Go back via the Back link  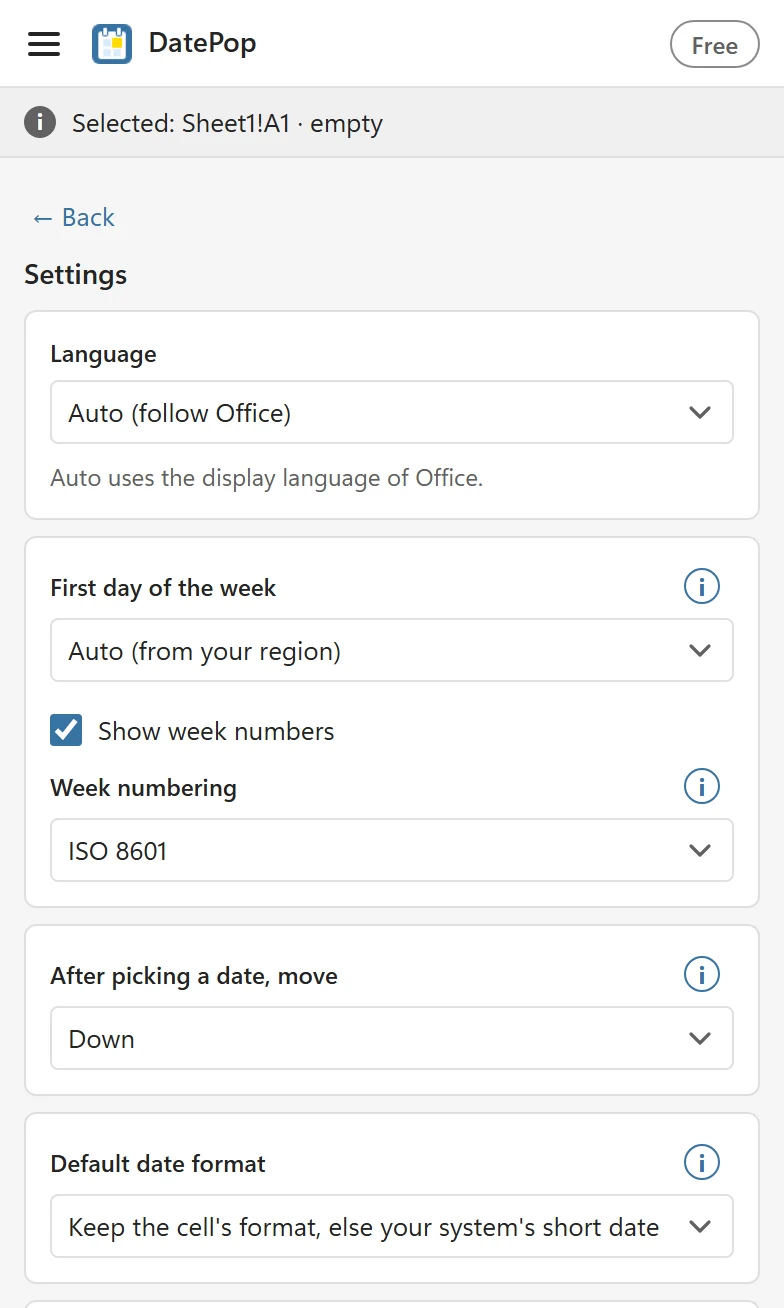(x=73, y=217)
